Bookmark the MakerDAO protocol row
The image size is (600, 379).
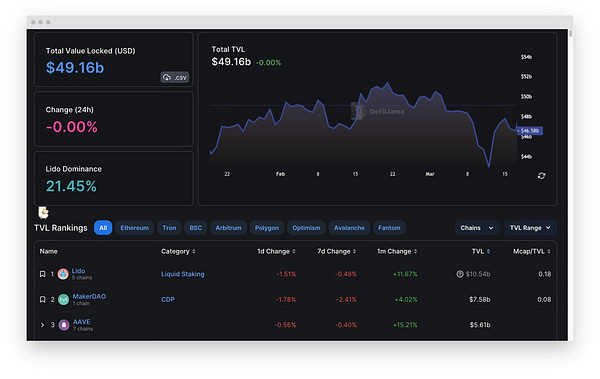(42, 299)
